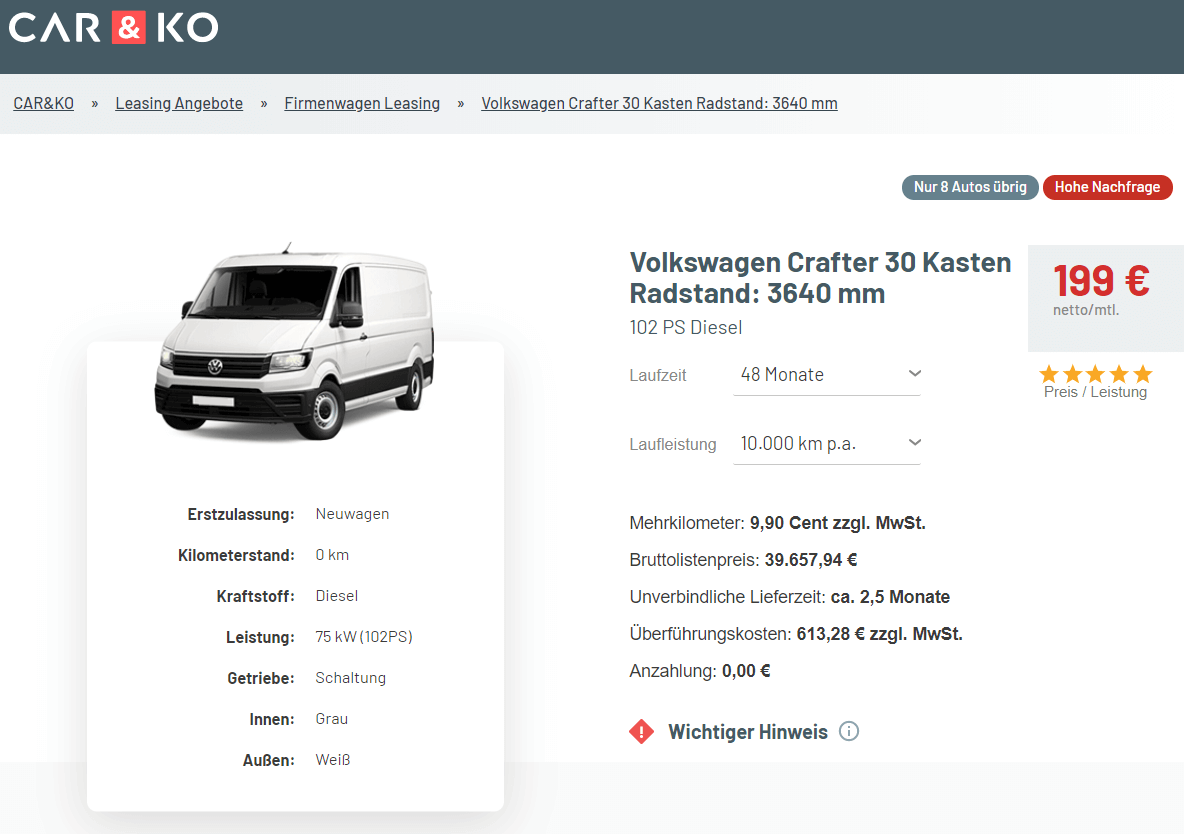Click the Laufleistung dropdown chevron arrow
This screenshot has height=834, width=1184.
(x=914, y=442)
